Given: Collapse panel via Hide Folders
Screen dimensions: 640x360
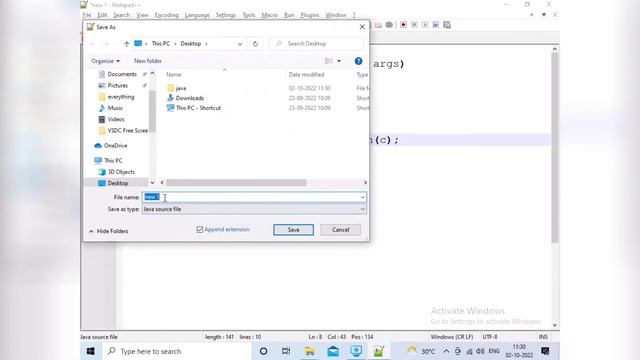Looking at the screenshot, I should (x=109, y=231).
